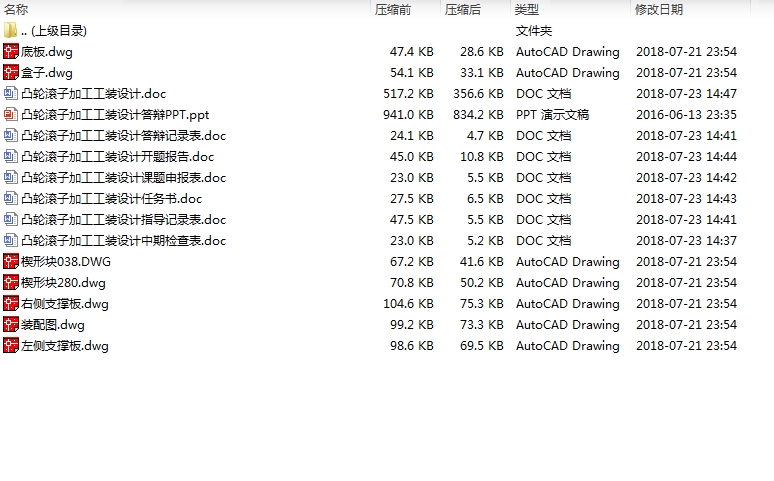The height and width of the screenshot is (481, 774).
Task: Click the 2016-06-13 23:35 date cell
Action: pyautogui.click(x=686, y=115)
